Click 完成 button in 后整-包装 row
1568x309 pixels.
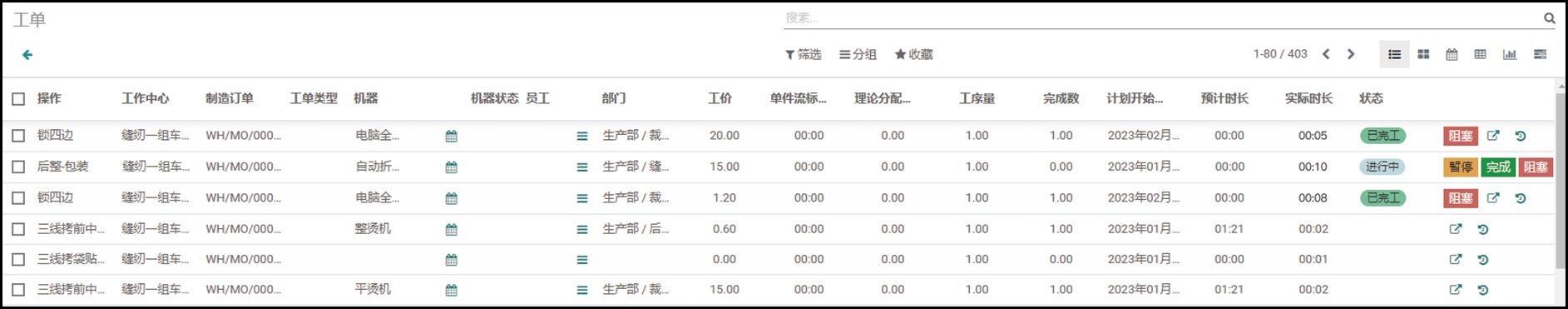point(1498,167)
